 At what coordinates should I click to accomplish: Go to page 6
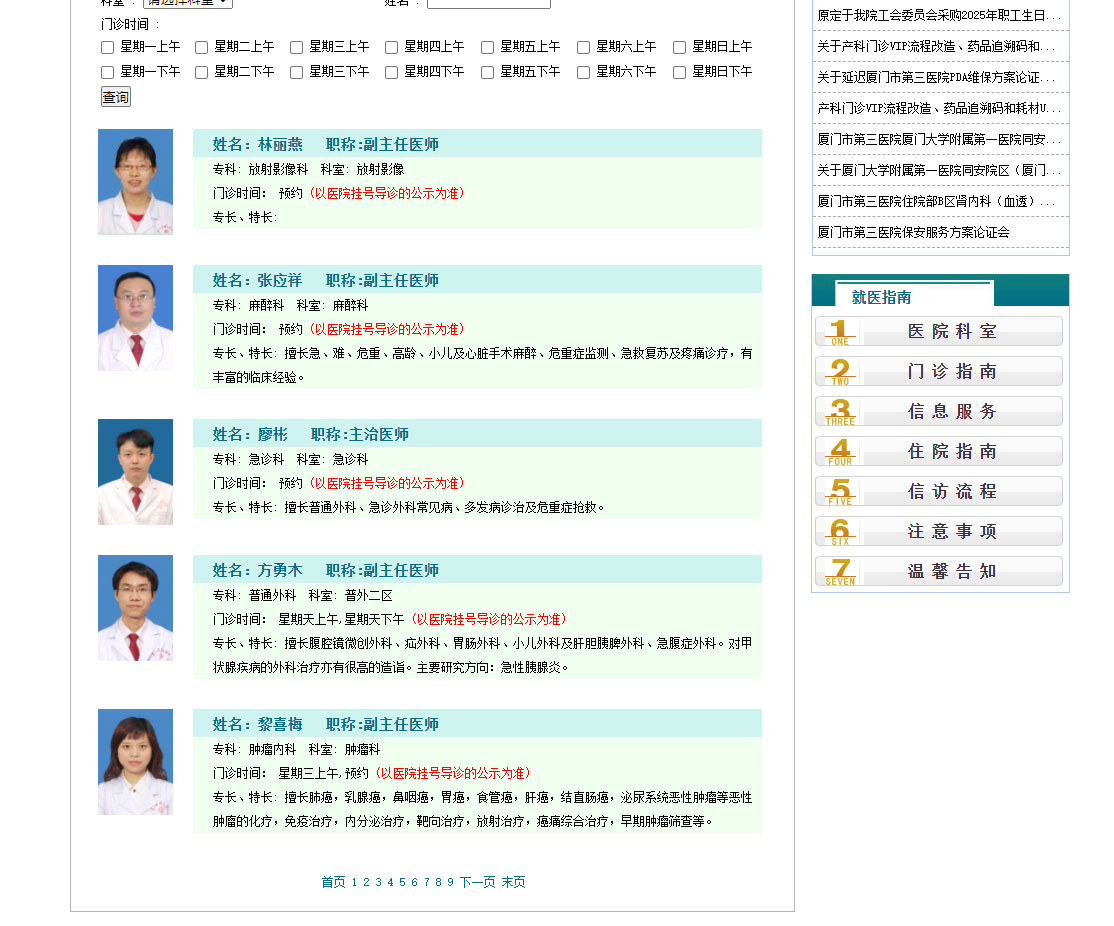pyautogui.click(x=414, y=882)
